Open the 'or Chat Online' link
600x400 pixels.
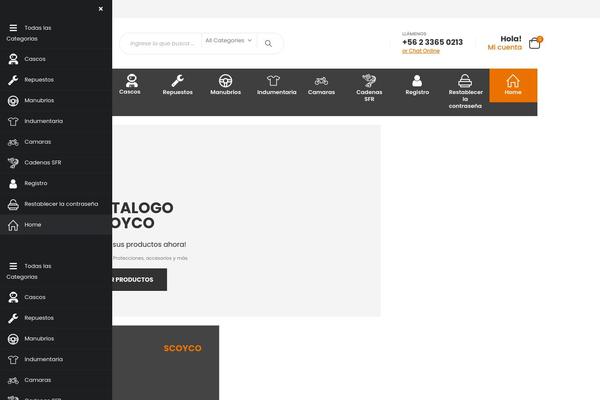pos(421,51)
